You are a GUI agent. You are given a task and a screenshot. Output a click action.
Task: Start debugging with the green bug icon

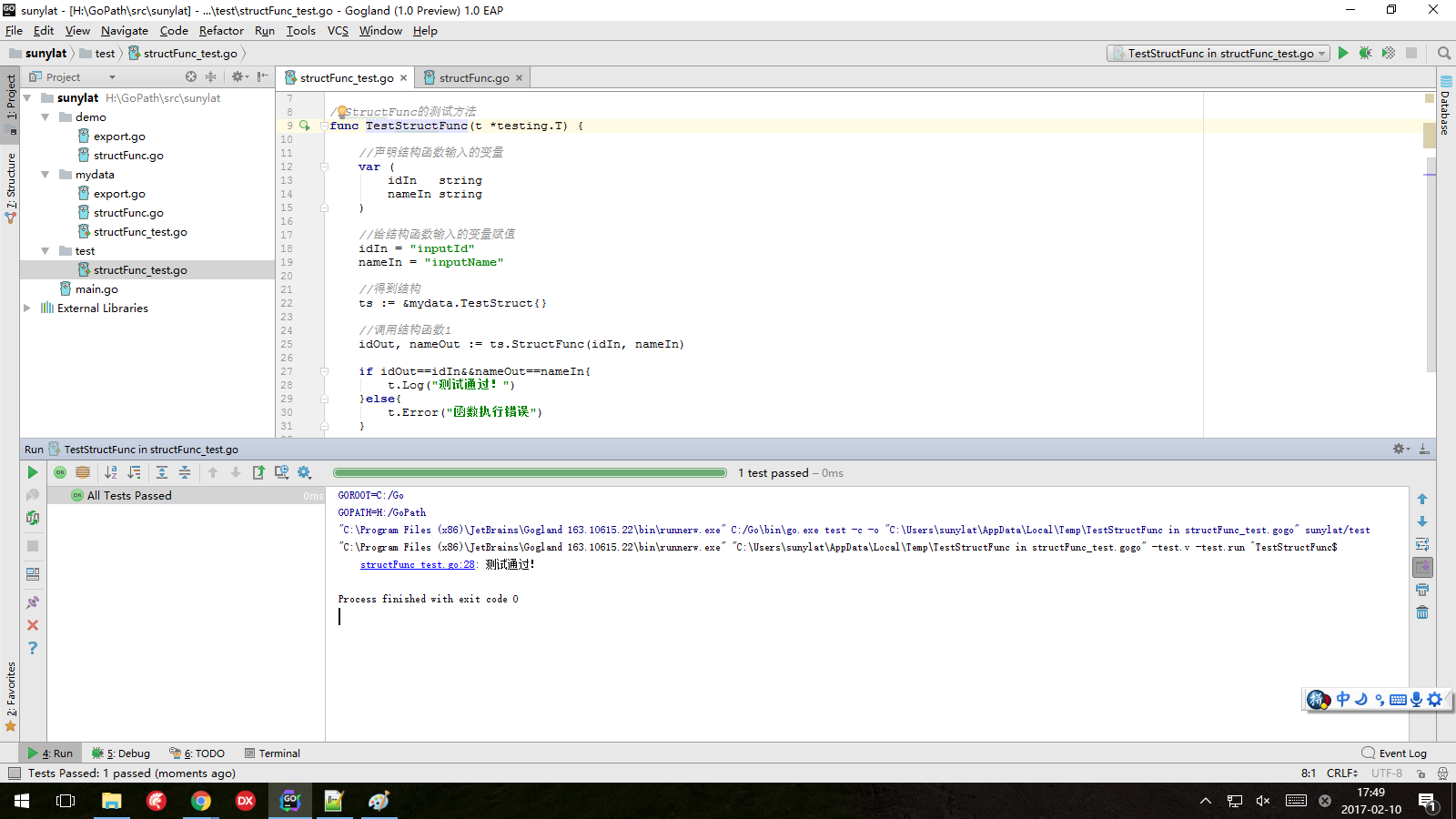tap(1366, 53)
